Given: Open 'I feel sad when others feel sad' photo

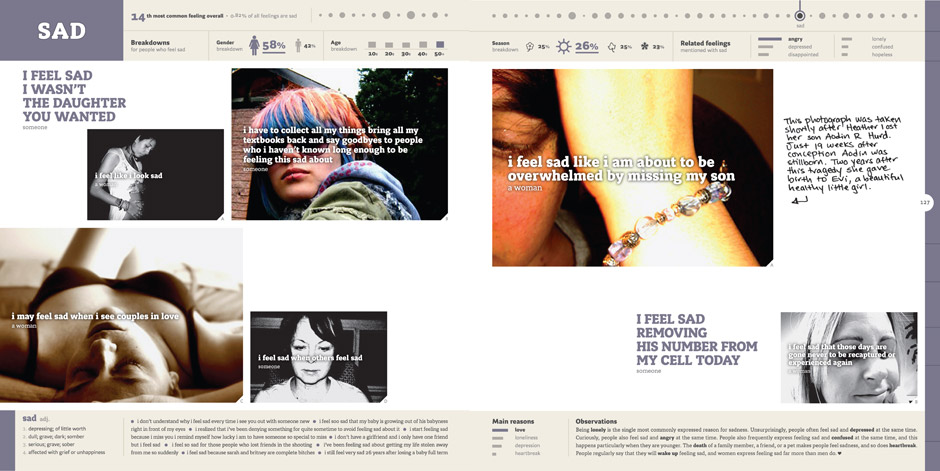Looking at the screenshot, I should point(318,356).
